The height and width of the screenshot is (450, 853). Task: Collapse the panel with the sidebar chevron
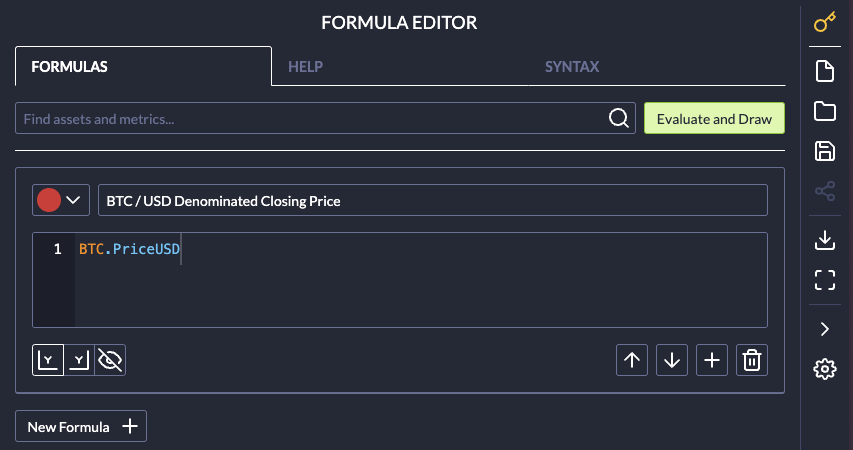tap(825, 329)
